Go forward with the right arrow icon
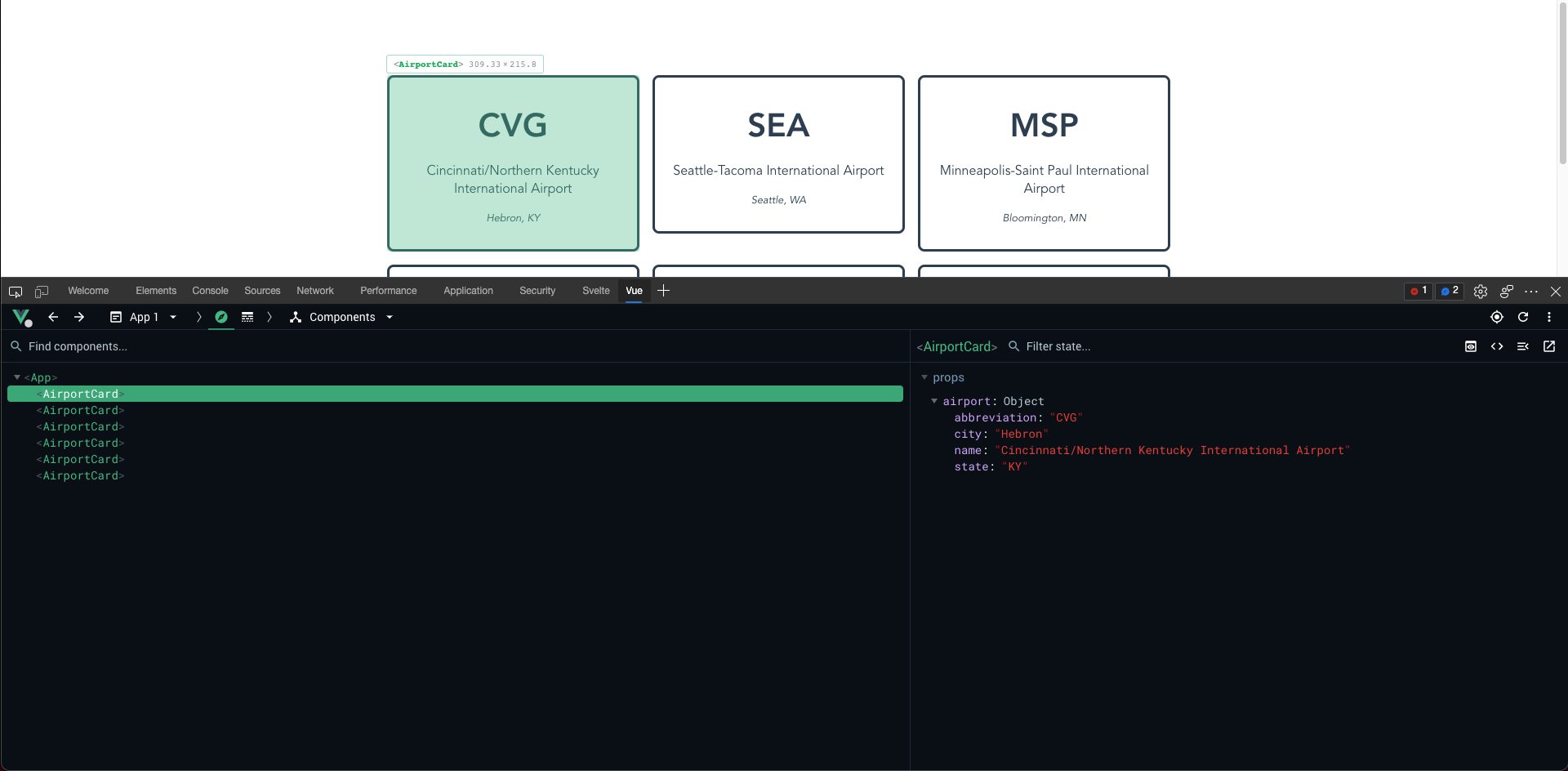The height and width of the screenshot is (771, 1568). pyautogui.click(x=79, y=317)
